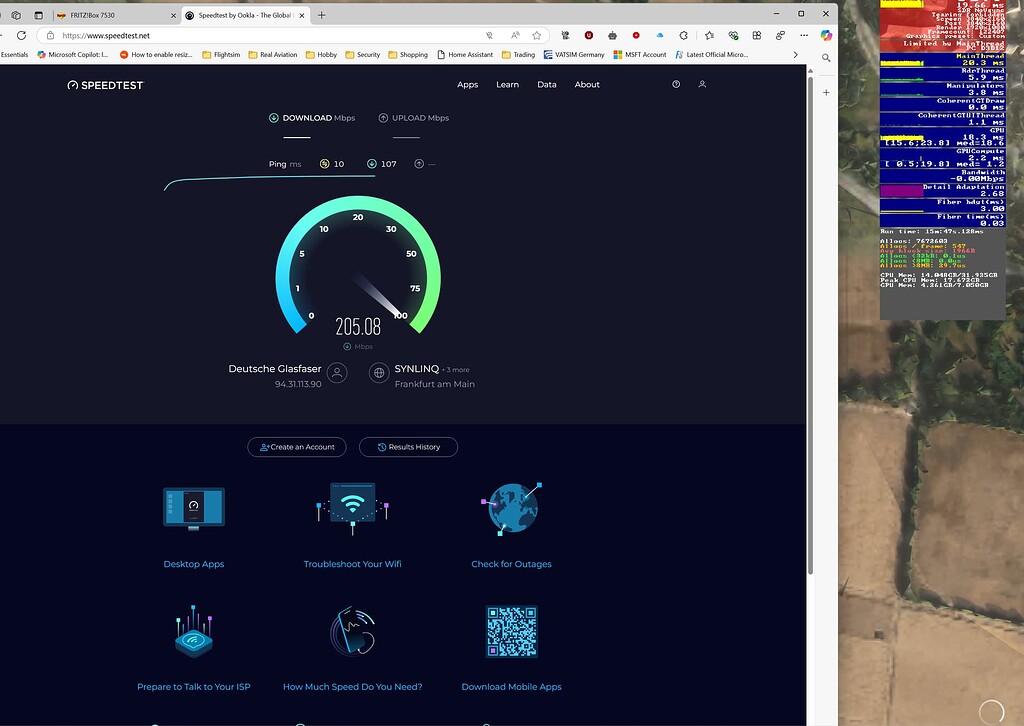This screenshot has width=1024, height=726.
Task: Expand the bookmarks bar overflow chevron
Action: (x=796, y=55)
